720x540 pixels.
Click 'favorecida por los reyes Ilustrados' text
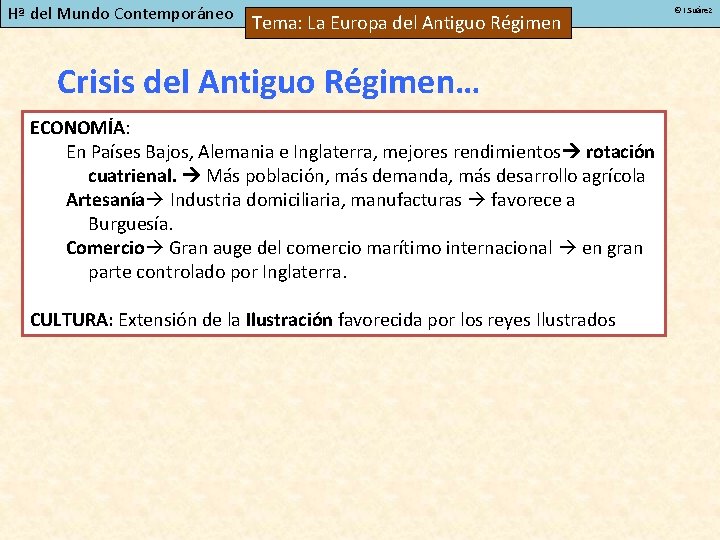(x=477, y=320)
